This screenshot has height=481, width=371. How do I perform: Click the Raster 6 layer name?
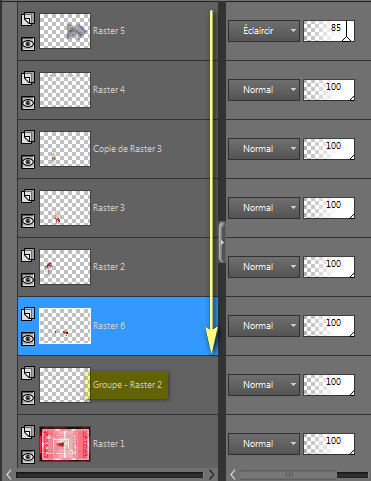coord(109,326)
